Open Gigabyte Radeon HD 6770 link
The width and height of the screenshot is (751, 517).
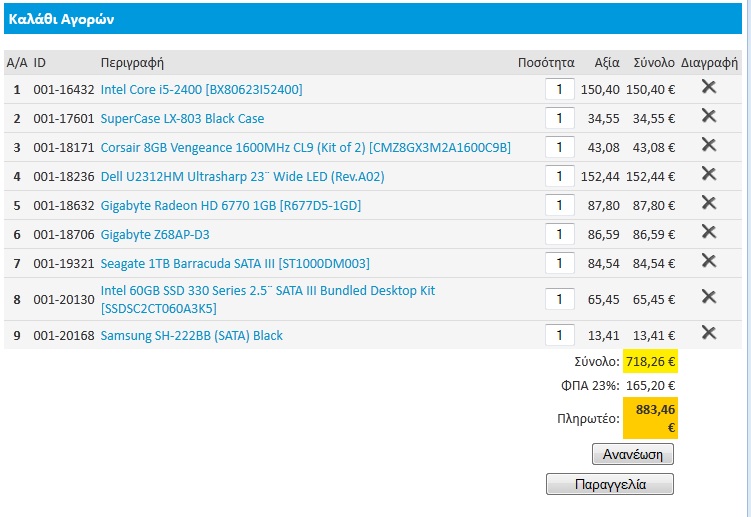tap(230, 206)
